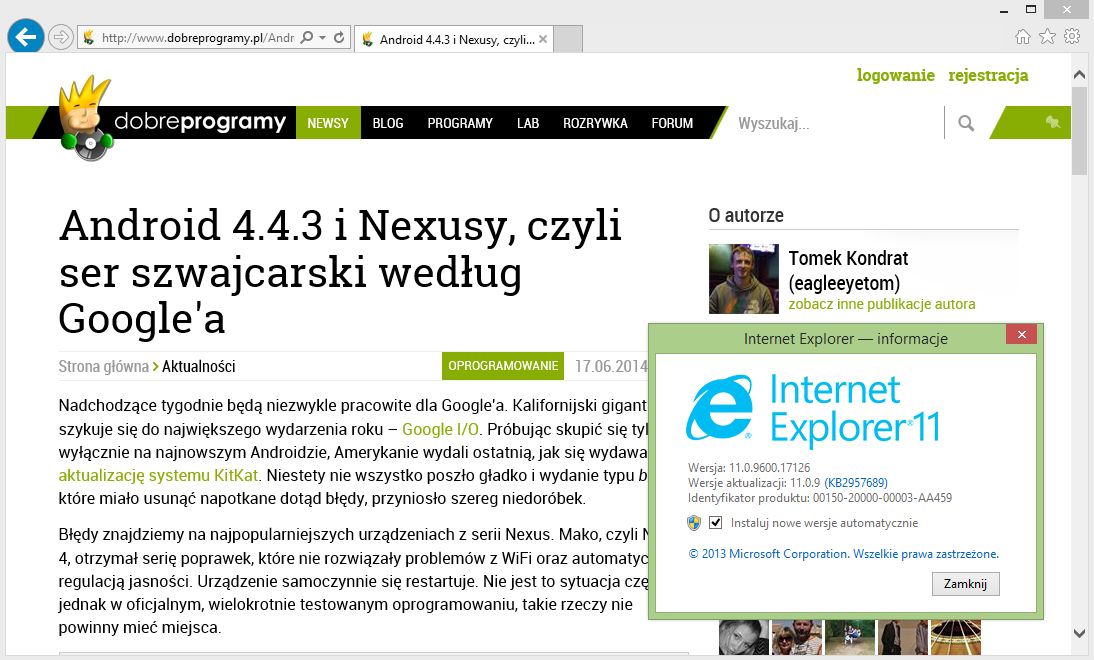
Task: Open a new blank tab
Action: (x=568, y=39)
